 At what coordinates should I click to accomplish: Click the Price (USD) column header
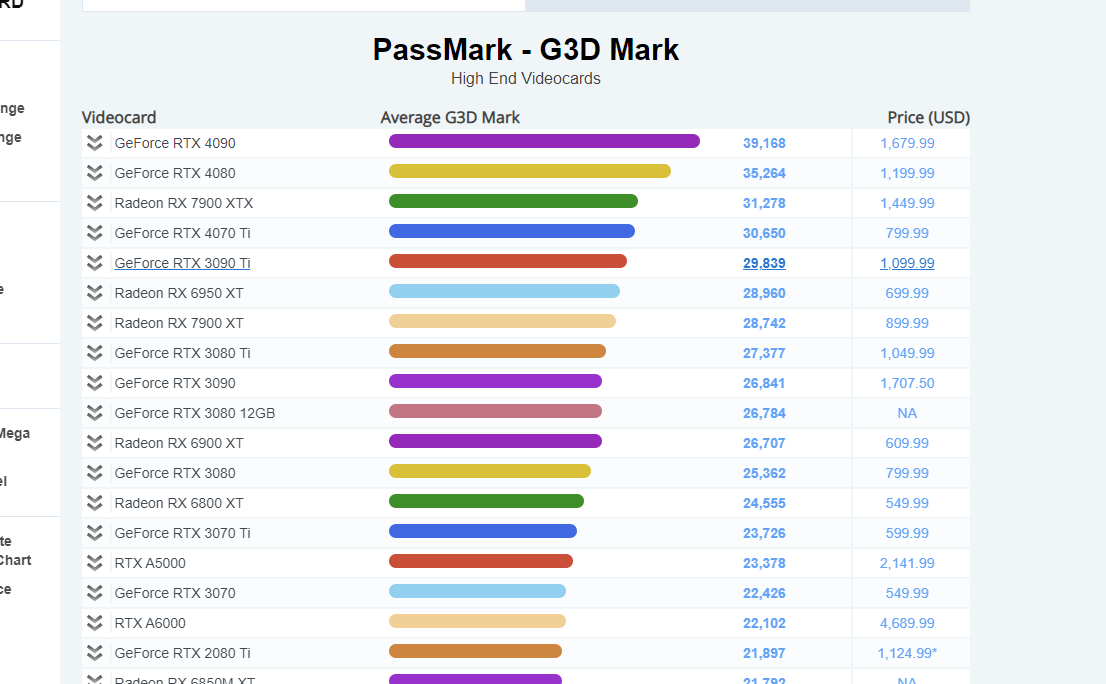point(928,117)
